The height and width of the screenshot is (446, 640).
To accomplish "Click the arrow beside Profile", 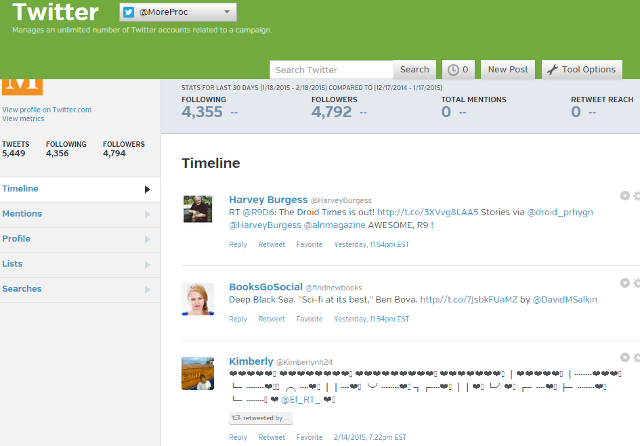I will [x=147, y=239].
